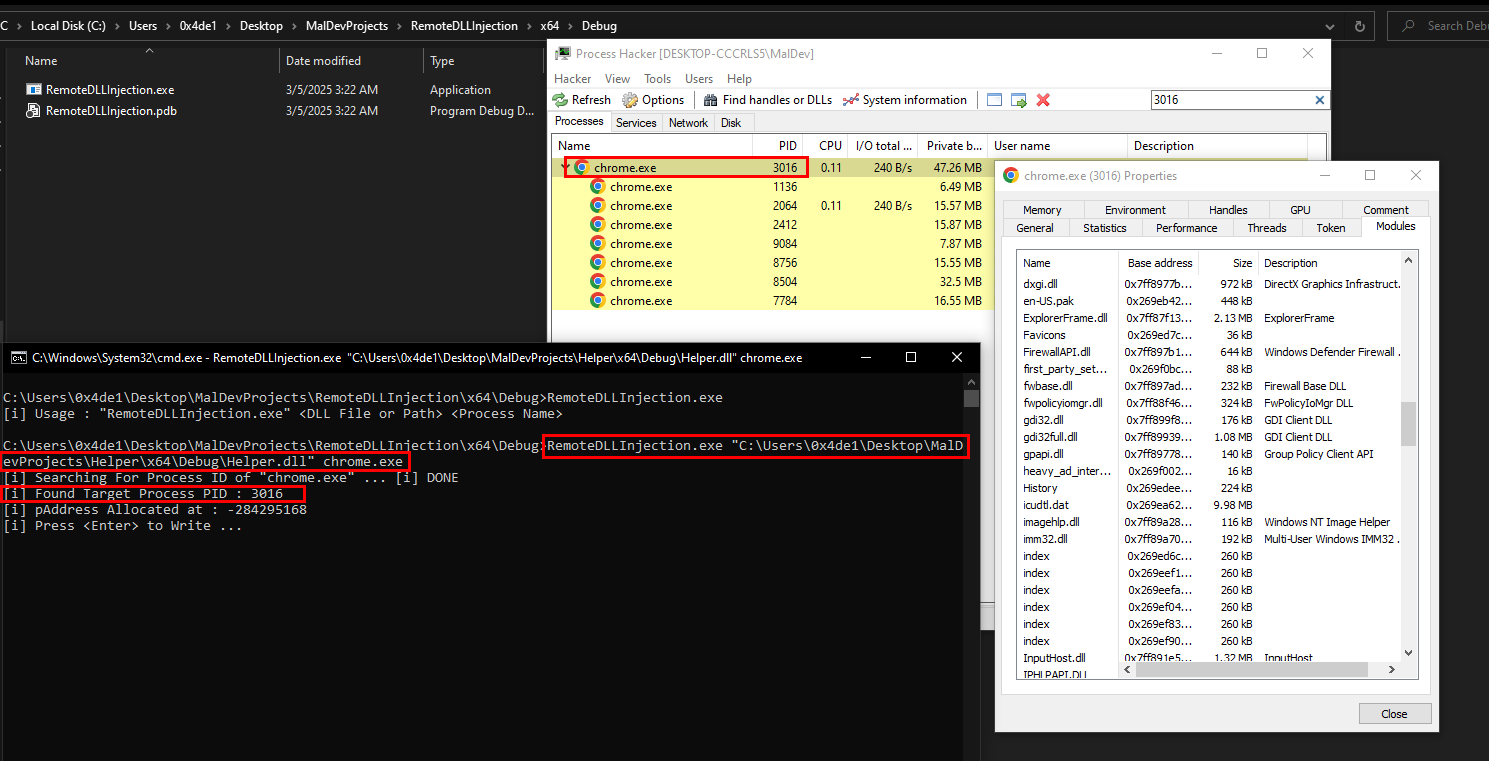Switch to the Services tab
This screenshot has width=1489, height=761.
(x=636, y=123)
